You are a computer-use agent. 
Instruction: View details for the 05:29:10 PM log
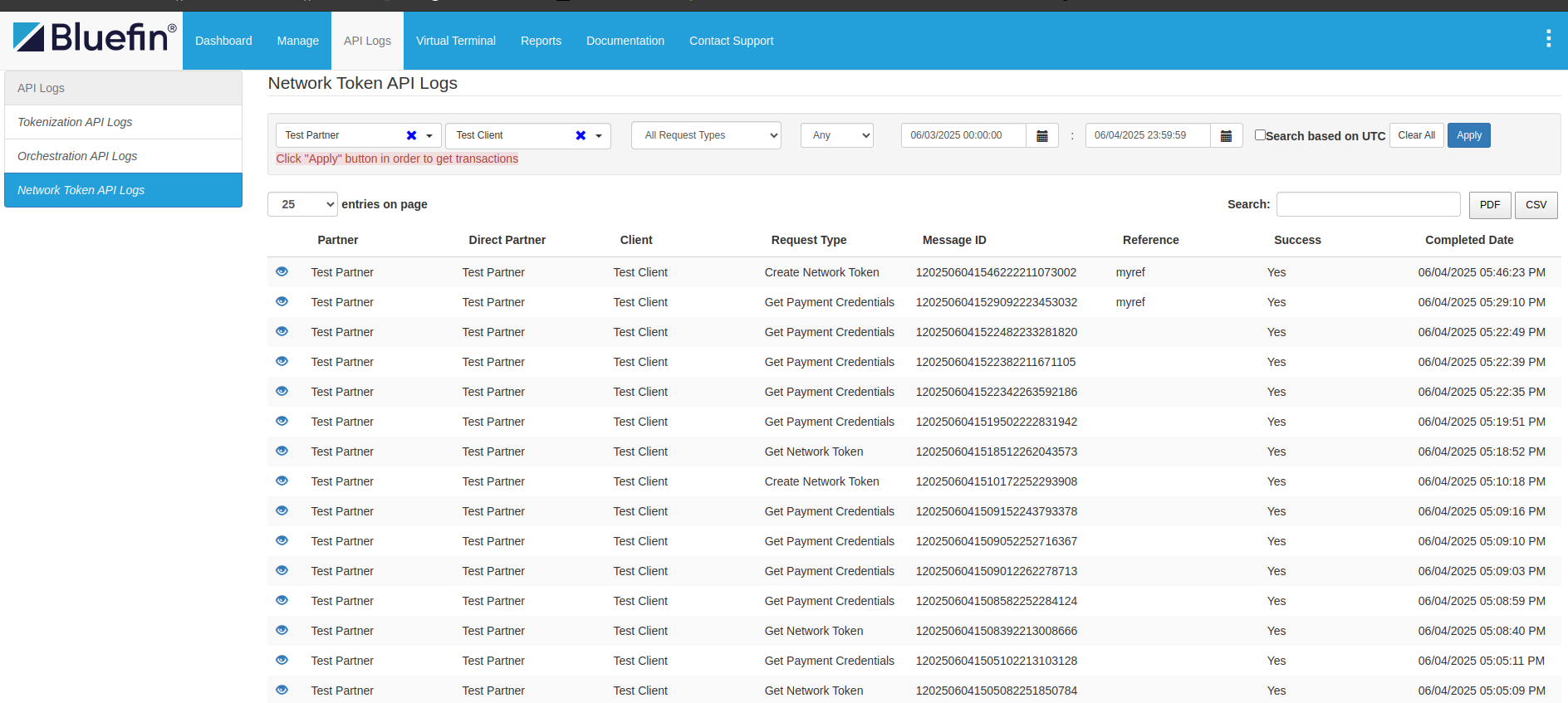point(282,301)
